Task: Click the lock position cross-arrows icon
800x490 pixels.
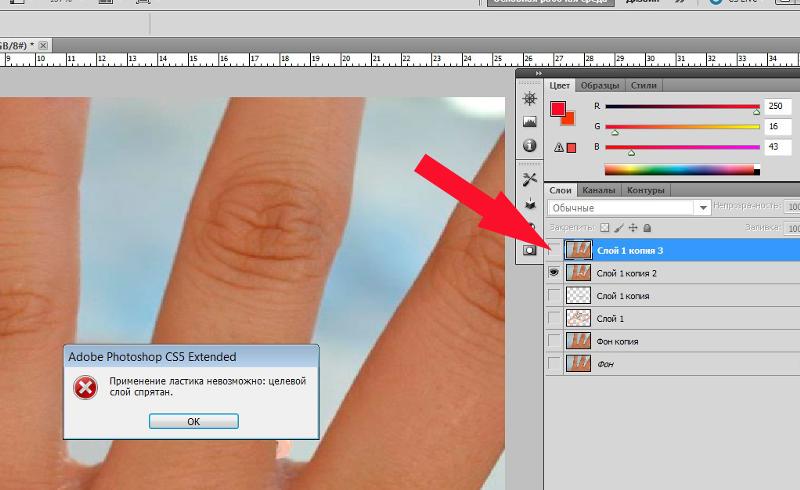Action: click(633, 228)
